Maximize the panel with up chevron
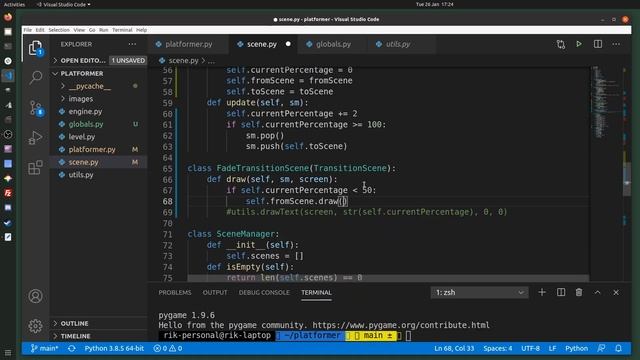640x360 pixels. click(597, 292)
